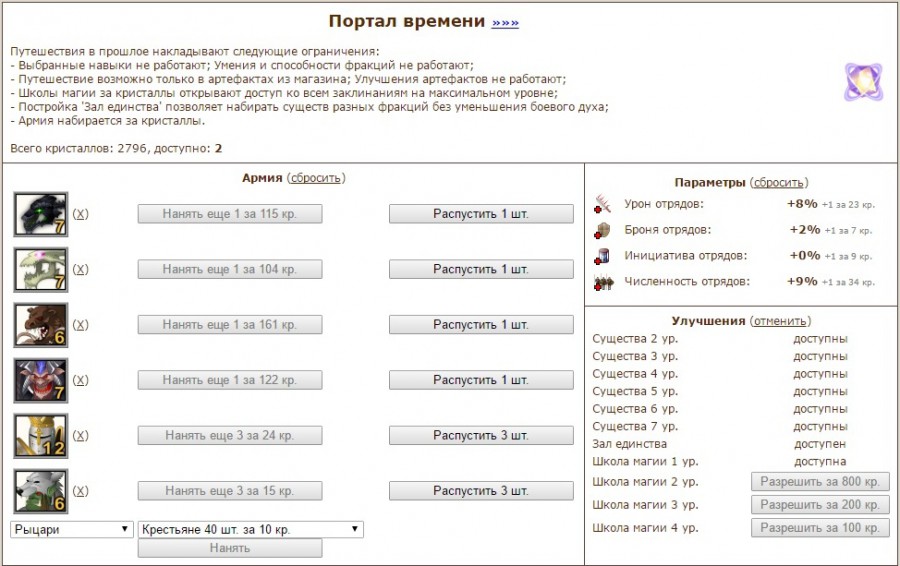Click the unit armor parameter icon

[x=603, y=230]
